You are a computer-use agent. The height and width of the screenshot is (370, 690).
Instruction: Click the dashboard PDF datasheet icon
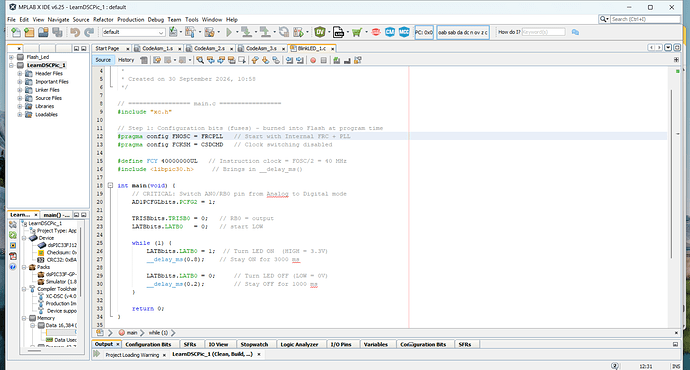click(13, 256)
